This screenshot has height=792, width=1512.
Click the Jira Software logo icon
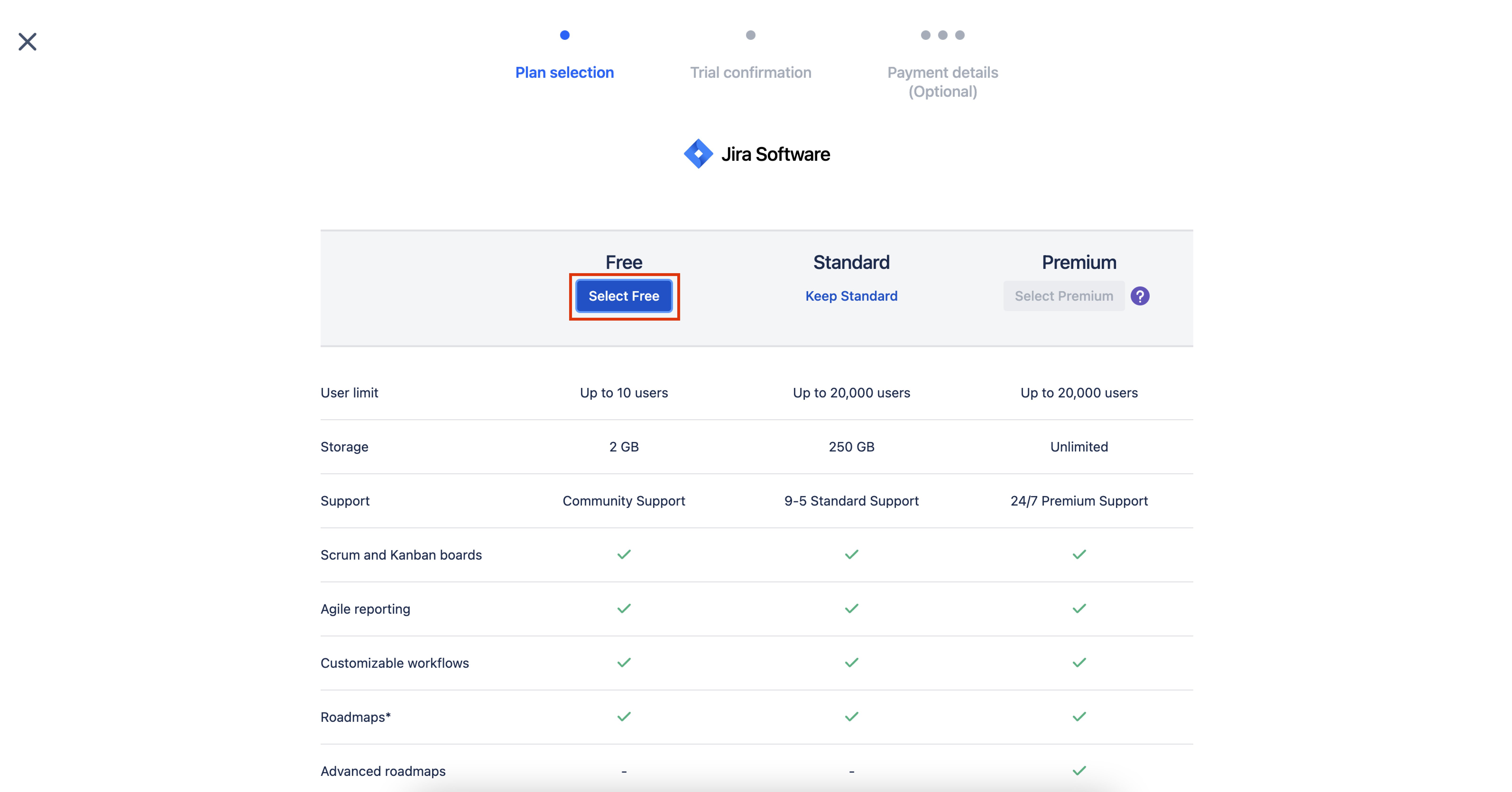[x=698, y=154]
